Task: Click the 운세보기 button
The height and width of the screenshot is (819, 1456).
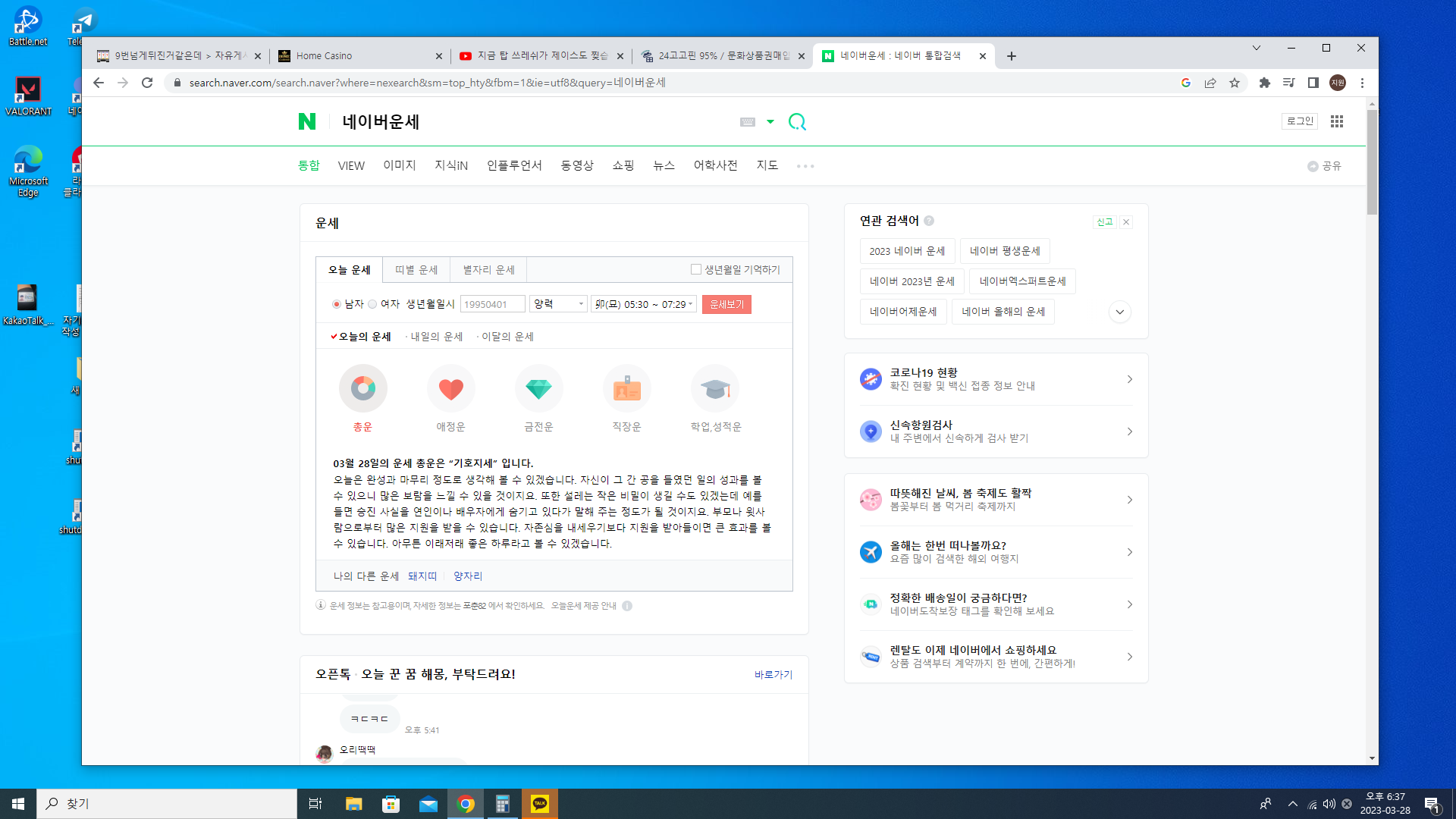Action: tap(726, 304)
